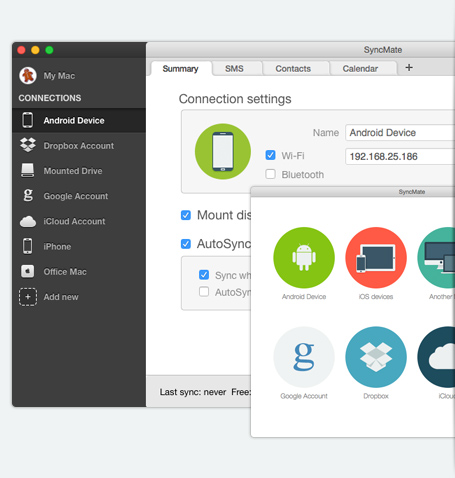
Task: Toggle the AutoSync checkbox
Action: click(186, 244)
